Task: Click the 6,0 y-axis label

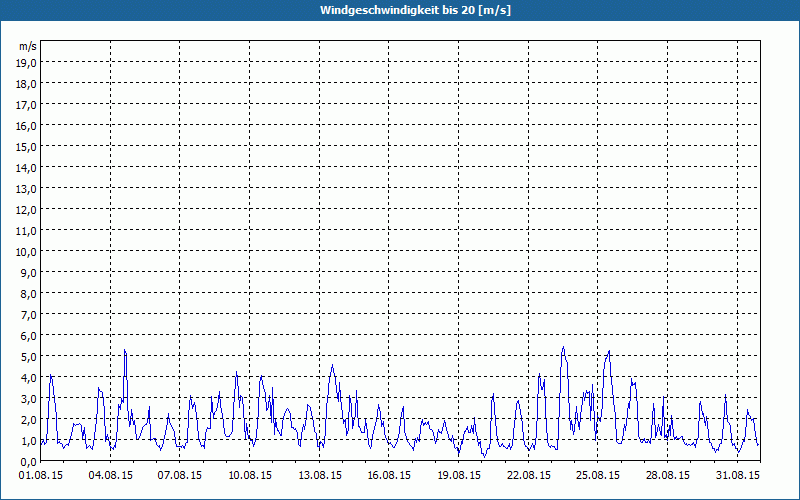Action: (x=30, y=335)
